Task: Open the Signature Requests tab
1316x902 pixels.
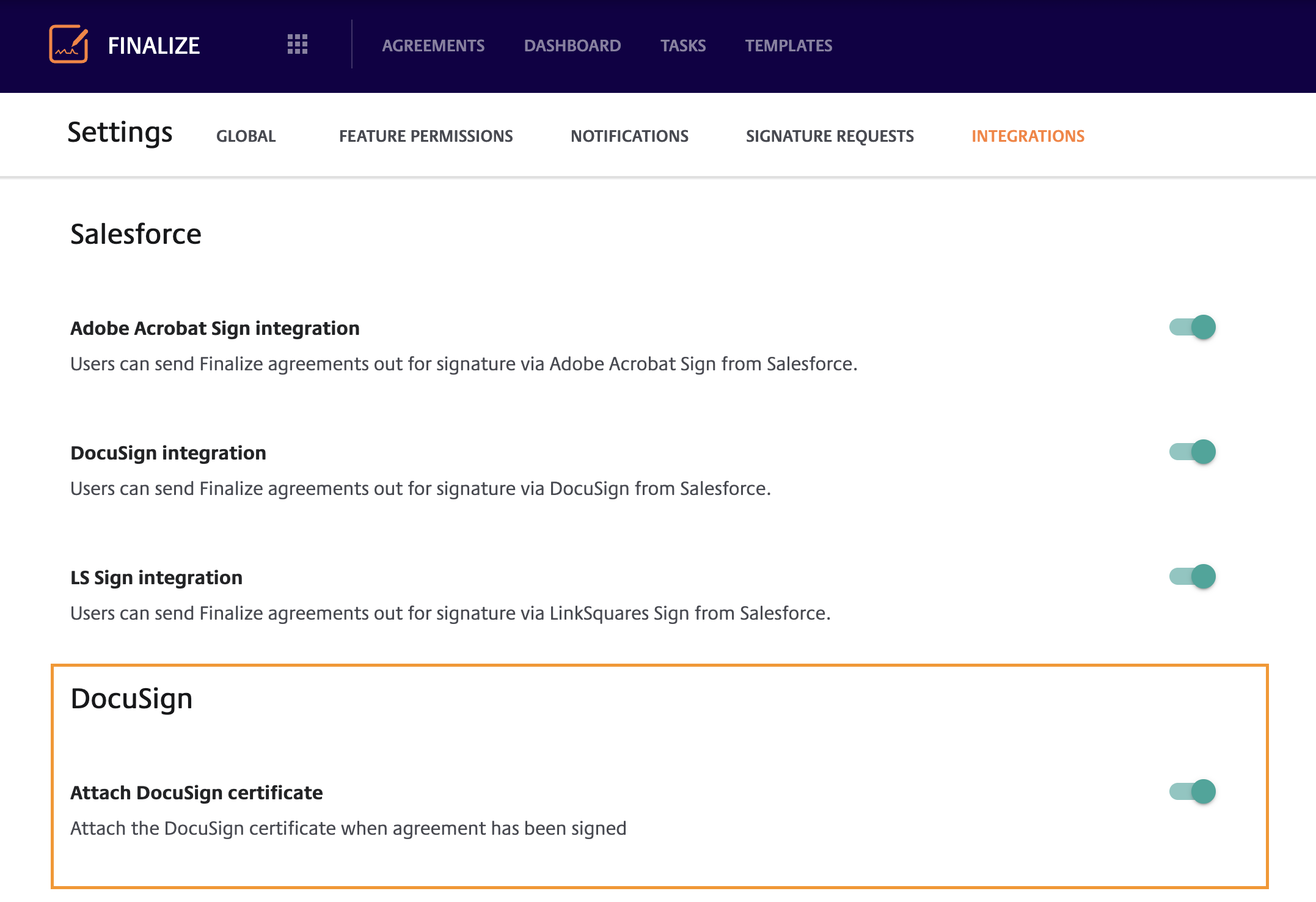Action: point(830,136)
